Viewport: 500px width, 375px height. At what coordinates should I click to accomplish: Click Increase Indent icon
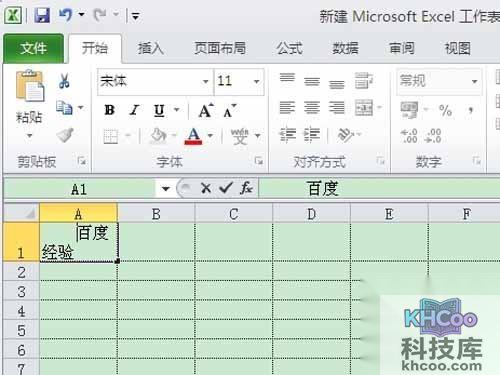pos(312,135)
